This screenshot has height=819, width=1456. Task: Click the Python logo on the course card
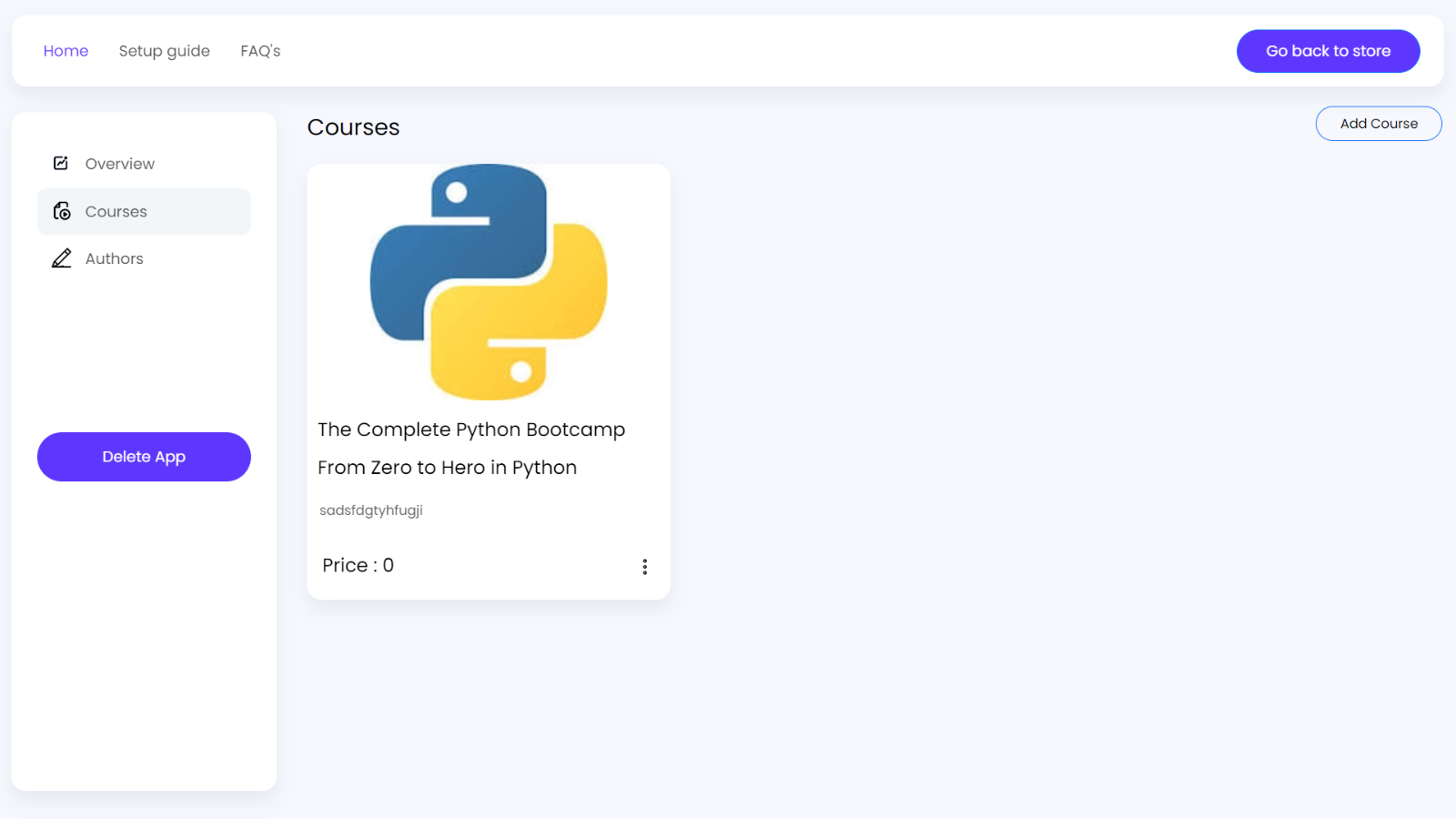click(488, 283)
